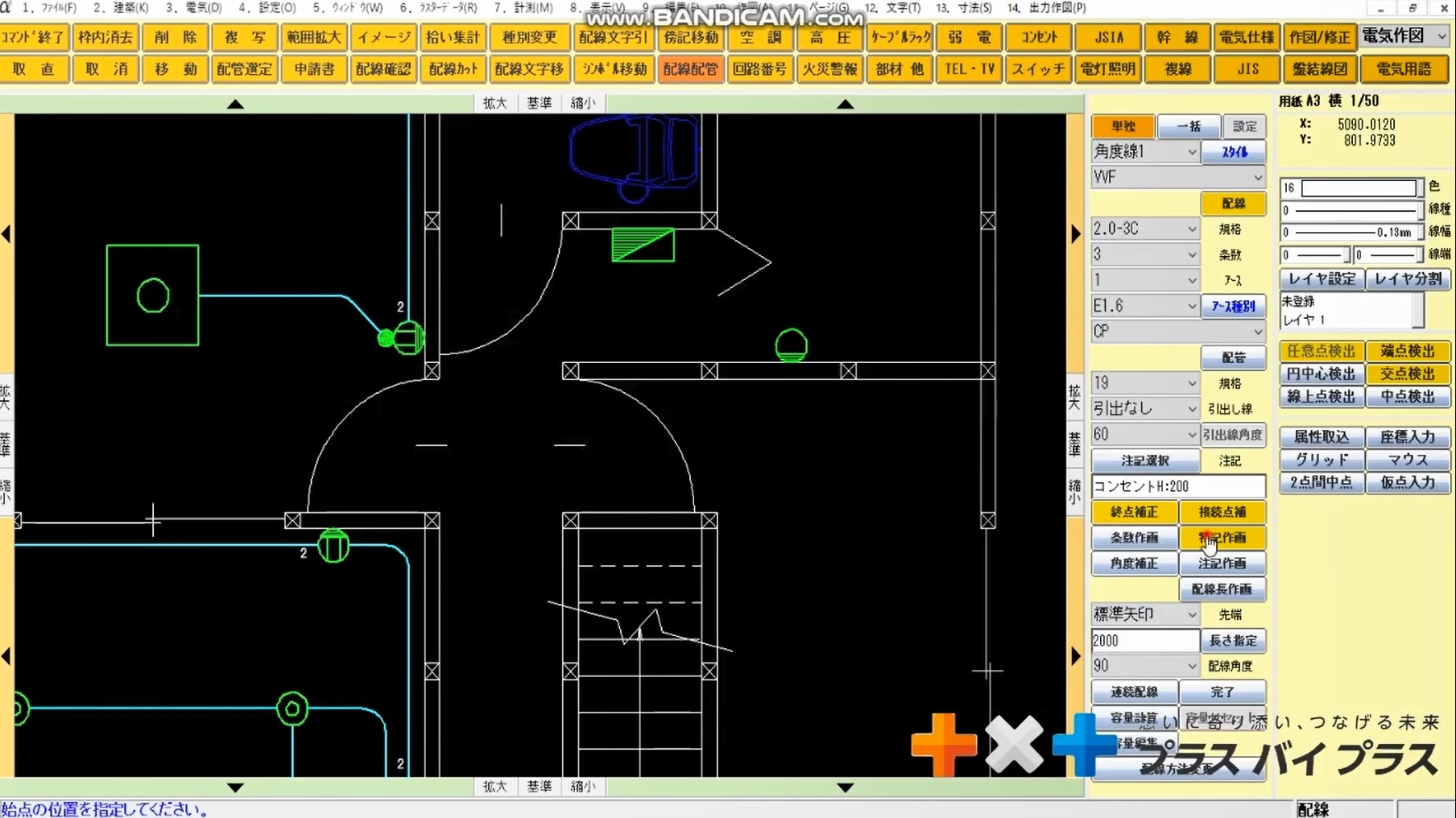The width and height of the screenshot is (1456, 818).
Task: Select the 配線配管 wiring tool
Action: click(690, 69)
